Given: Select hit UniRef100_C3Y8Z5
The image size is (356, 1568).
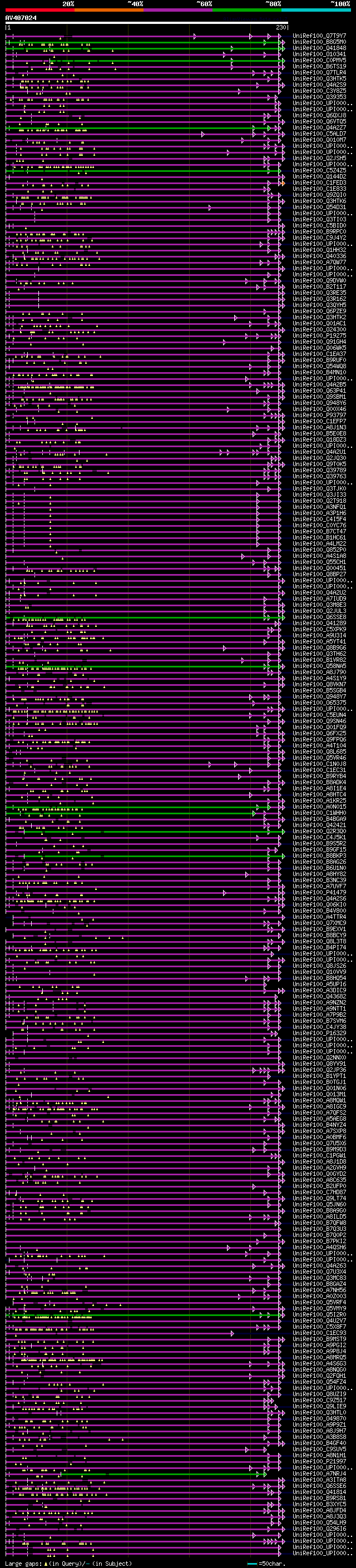Looking at the screenshot, I should tap(319, 91).
